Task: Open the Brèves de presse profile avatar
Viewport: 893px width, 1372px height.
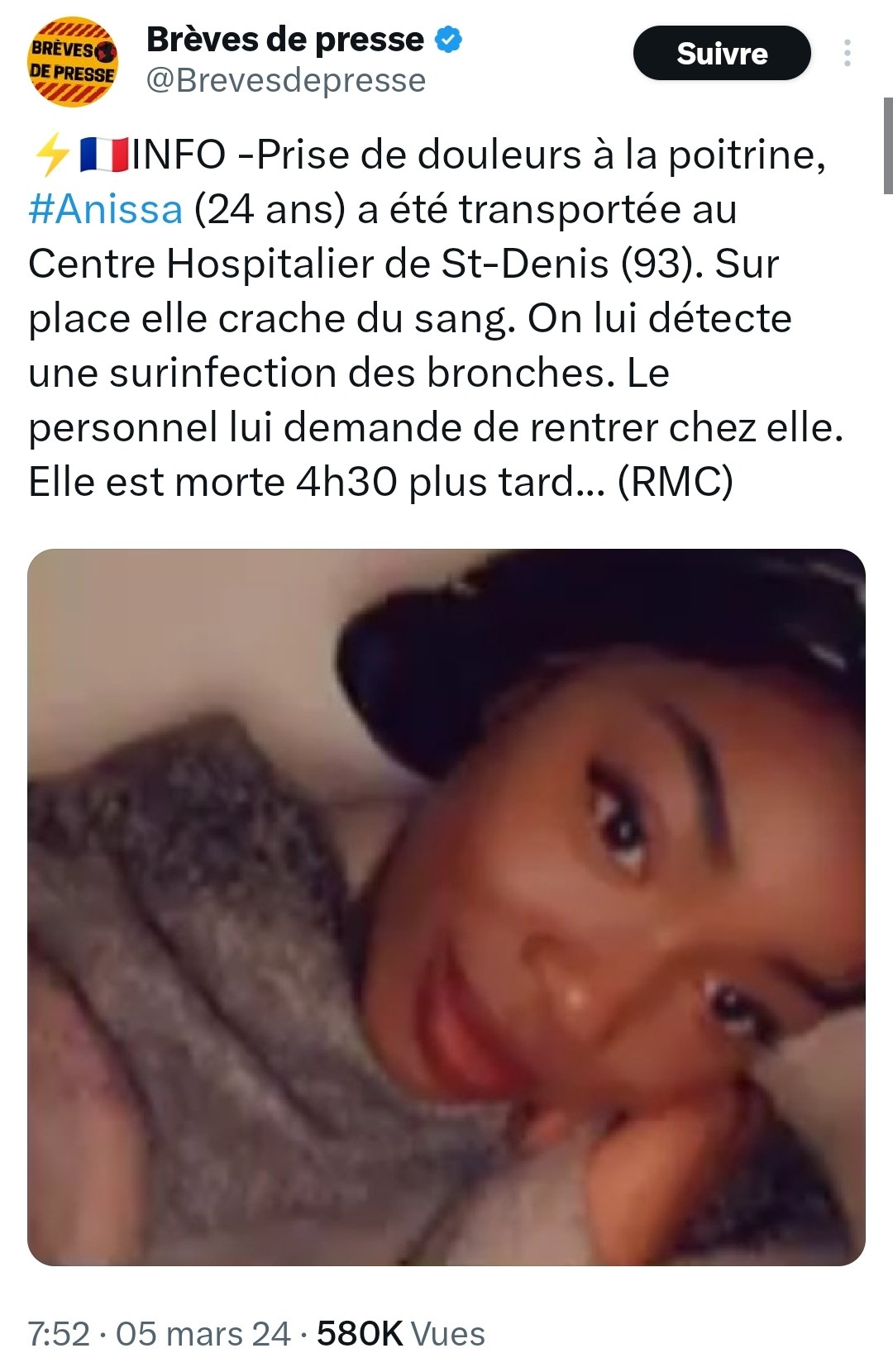Action: [73, 63]
